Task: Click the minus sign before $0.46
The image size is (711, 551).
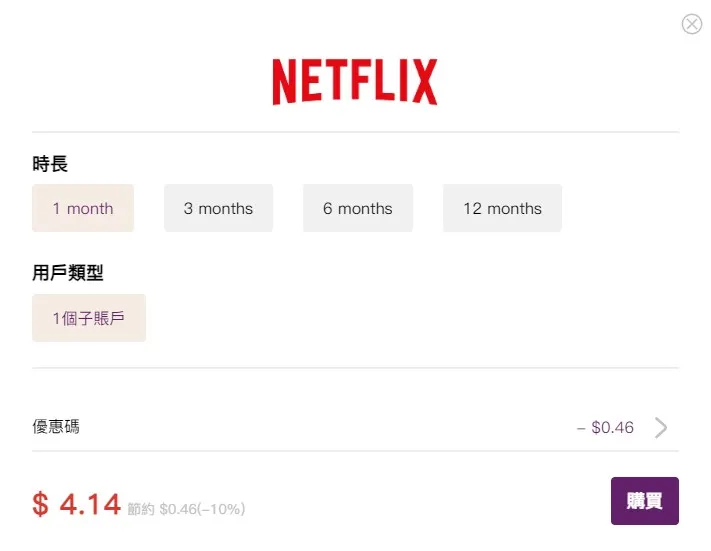Action: click(x=581, y=428)
